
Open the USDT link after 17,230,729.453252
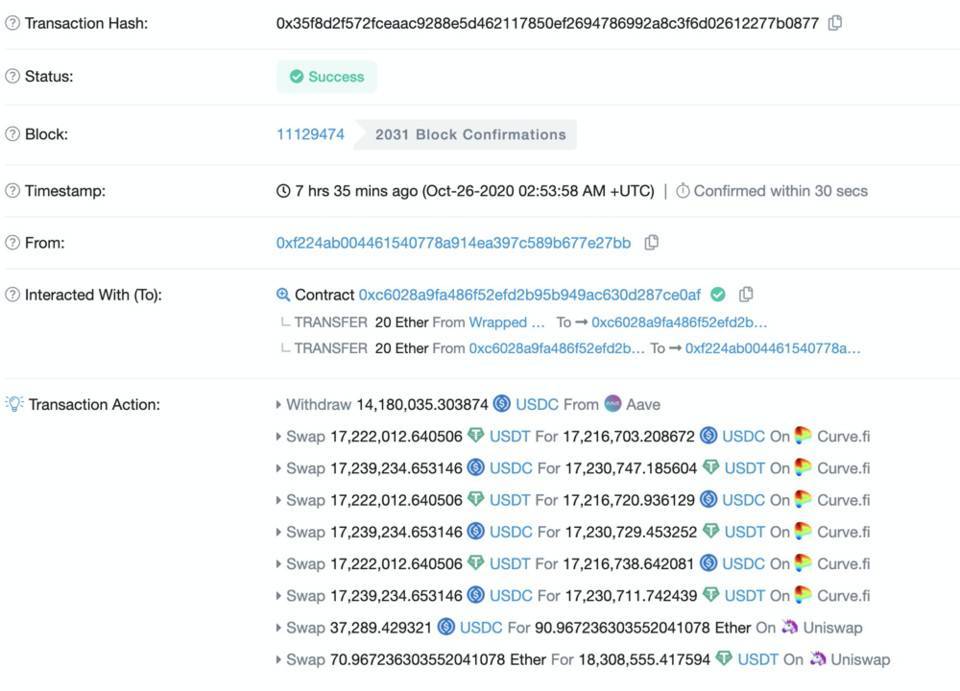pos(744,532)
